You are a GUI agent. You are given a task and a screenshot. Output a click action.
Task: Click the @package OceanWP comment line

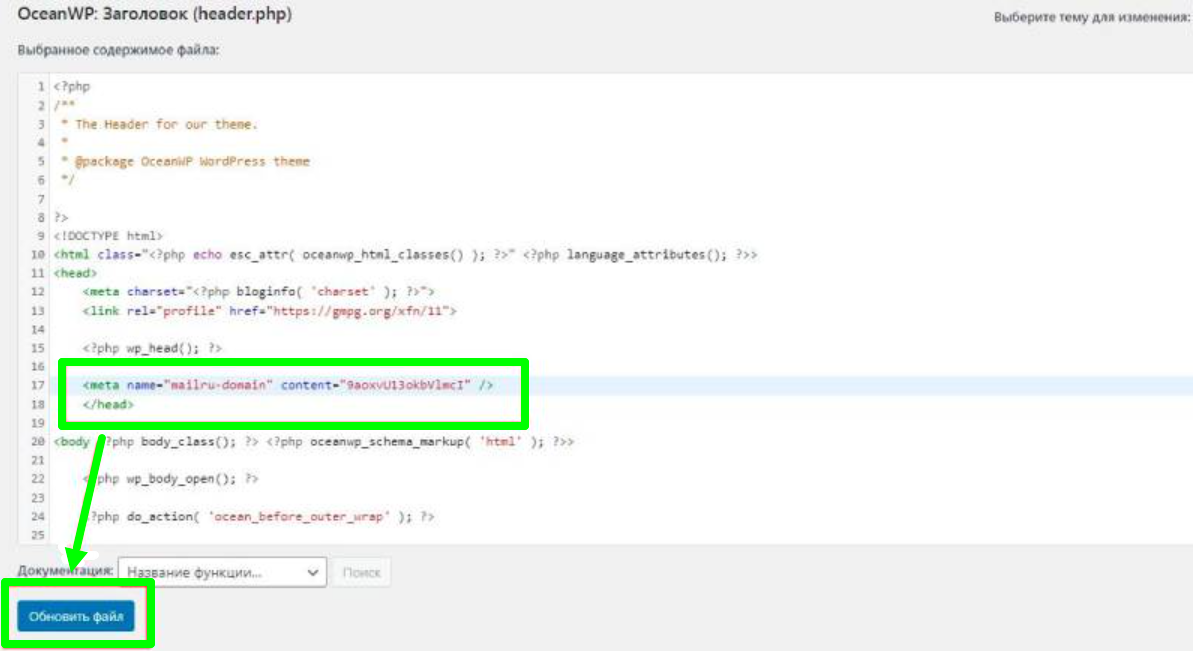(186, 161)
